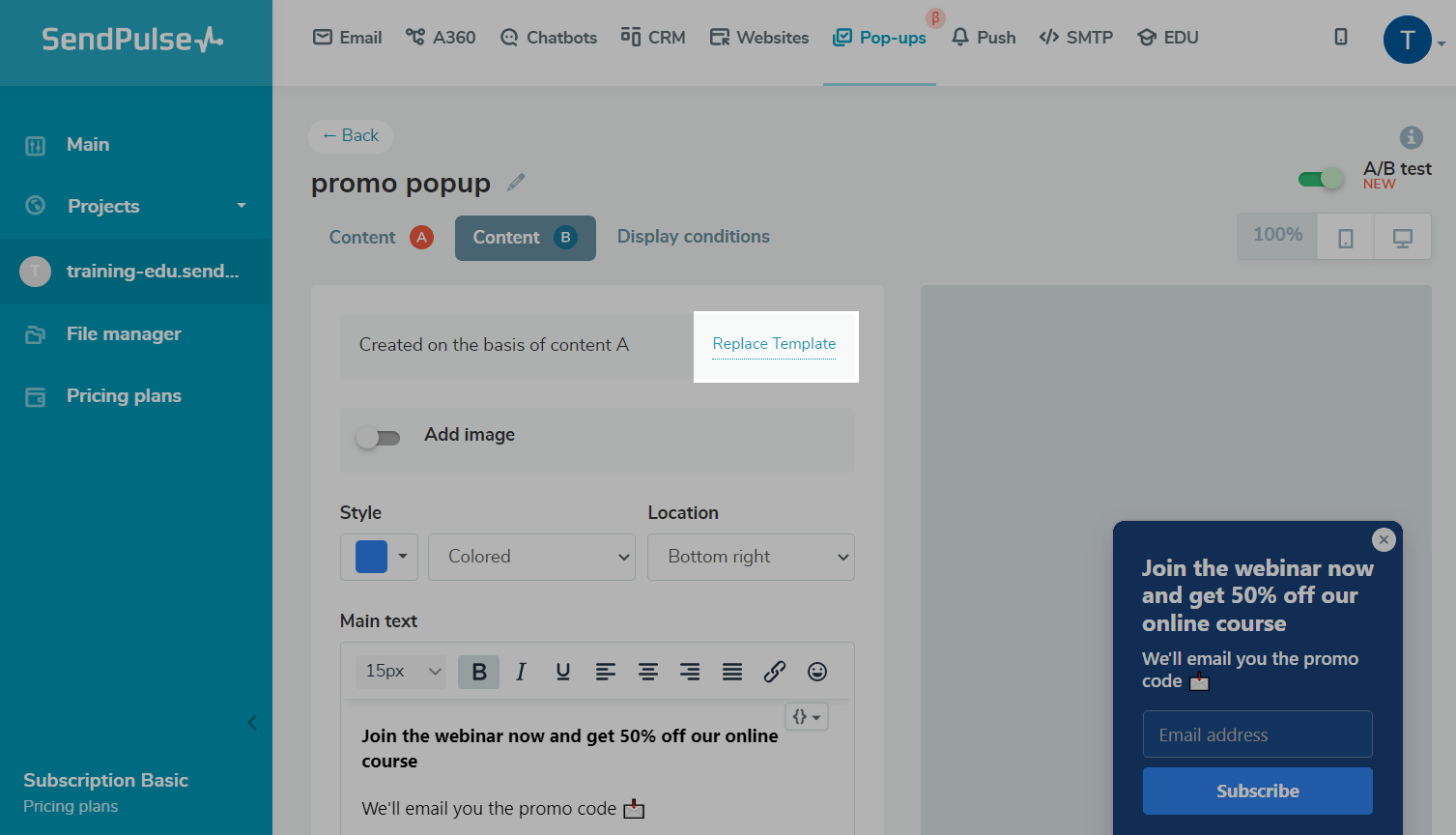Click the pencil icon to rename promo popup
The width and height of the screenshot is (1456, 835).
point(516,183)
